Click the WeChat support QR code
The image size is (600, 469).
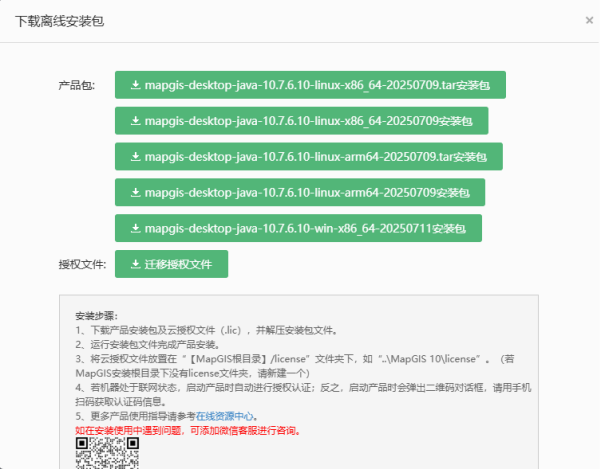pyautogui.click(x=106, y=453)
